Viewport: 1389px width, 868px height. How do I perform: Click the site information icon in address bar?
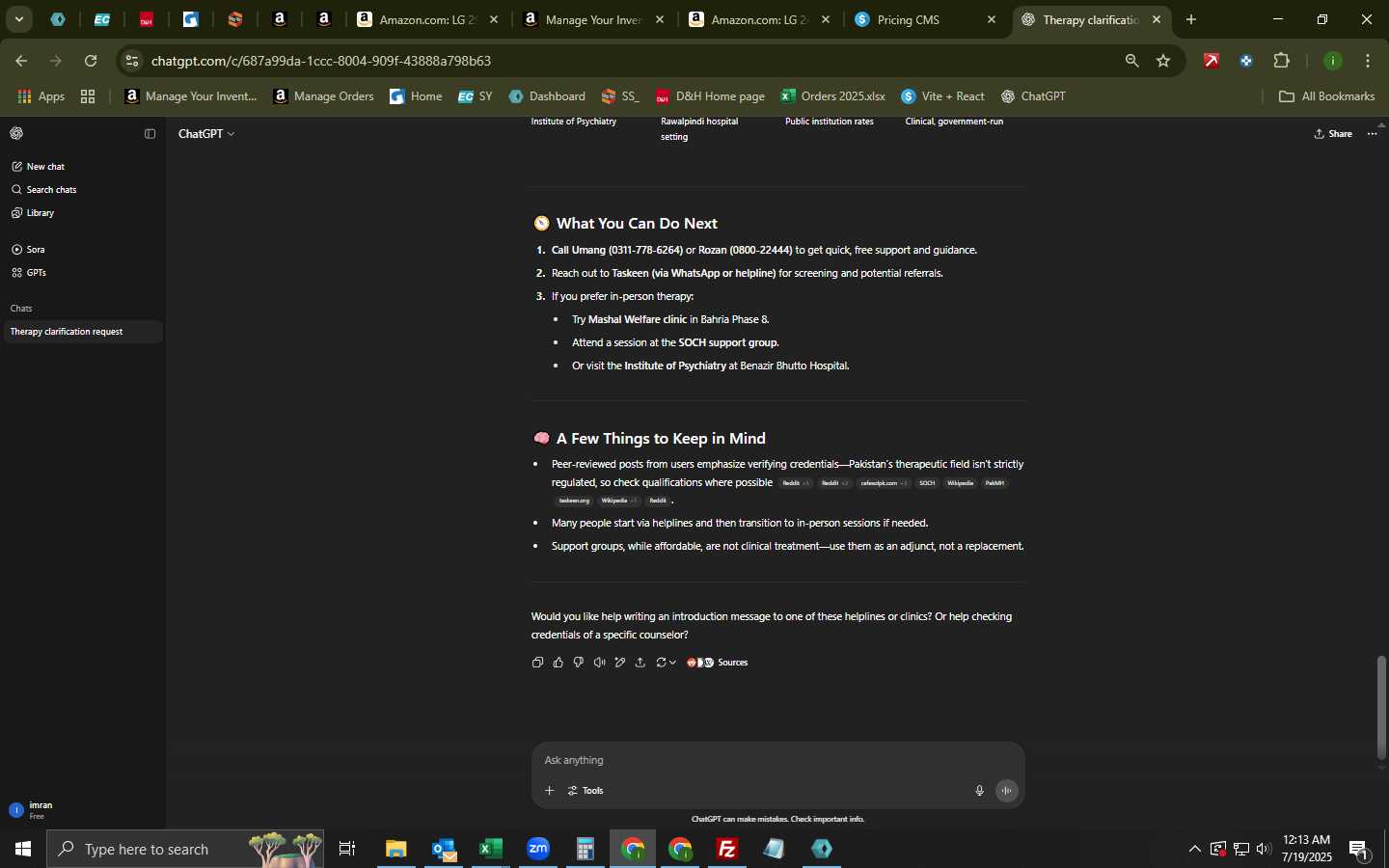(132, 61)
